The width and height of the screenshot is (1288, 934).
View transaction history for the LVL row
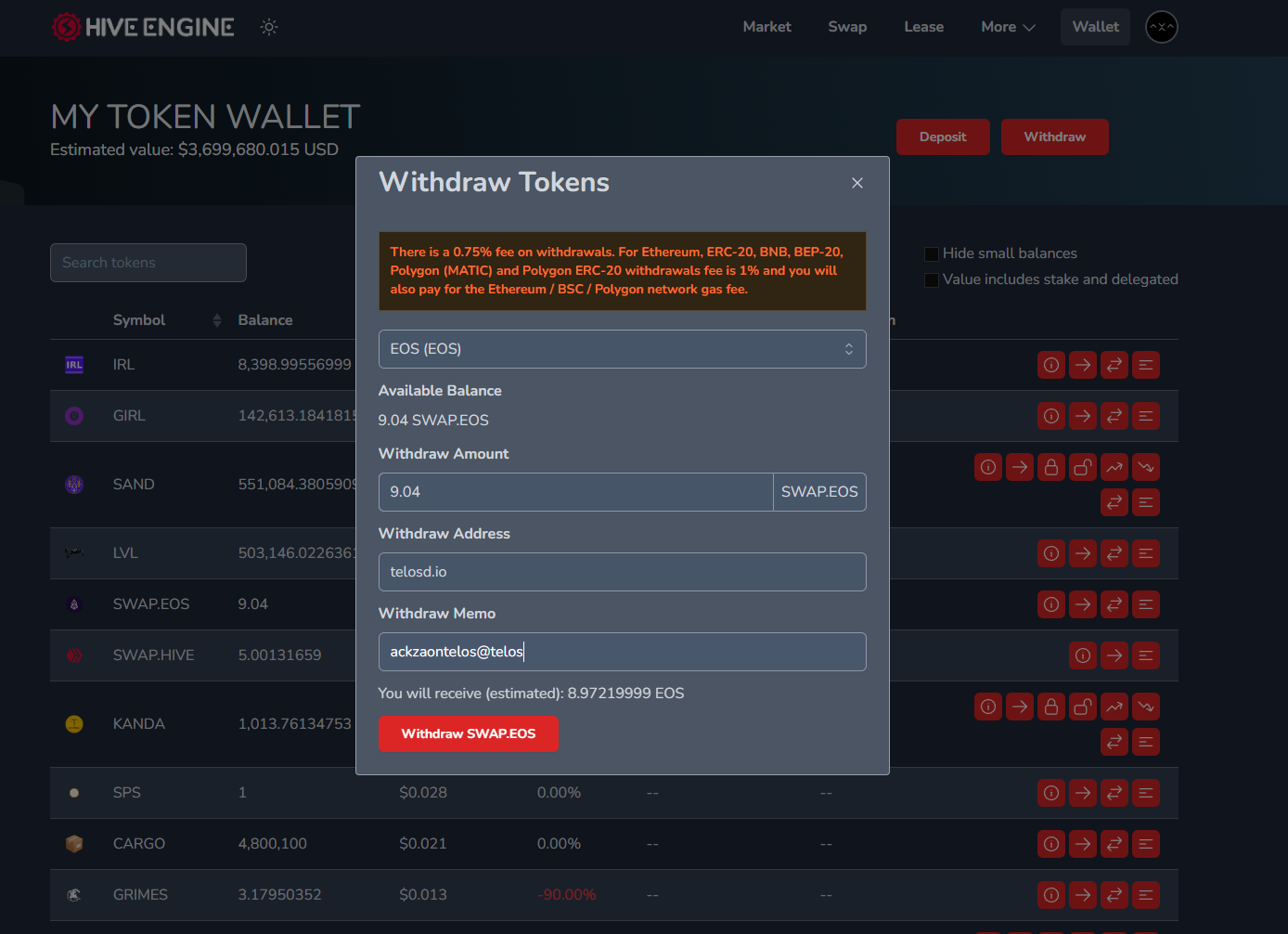coord(1146,553)
